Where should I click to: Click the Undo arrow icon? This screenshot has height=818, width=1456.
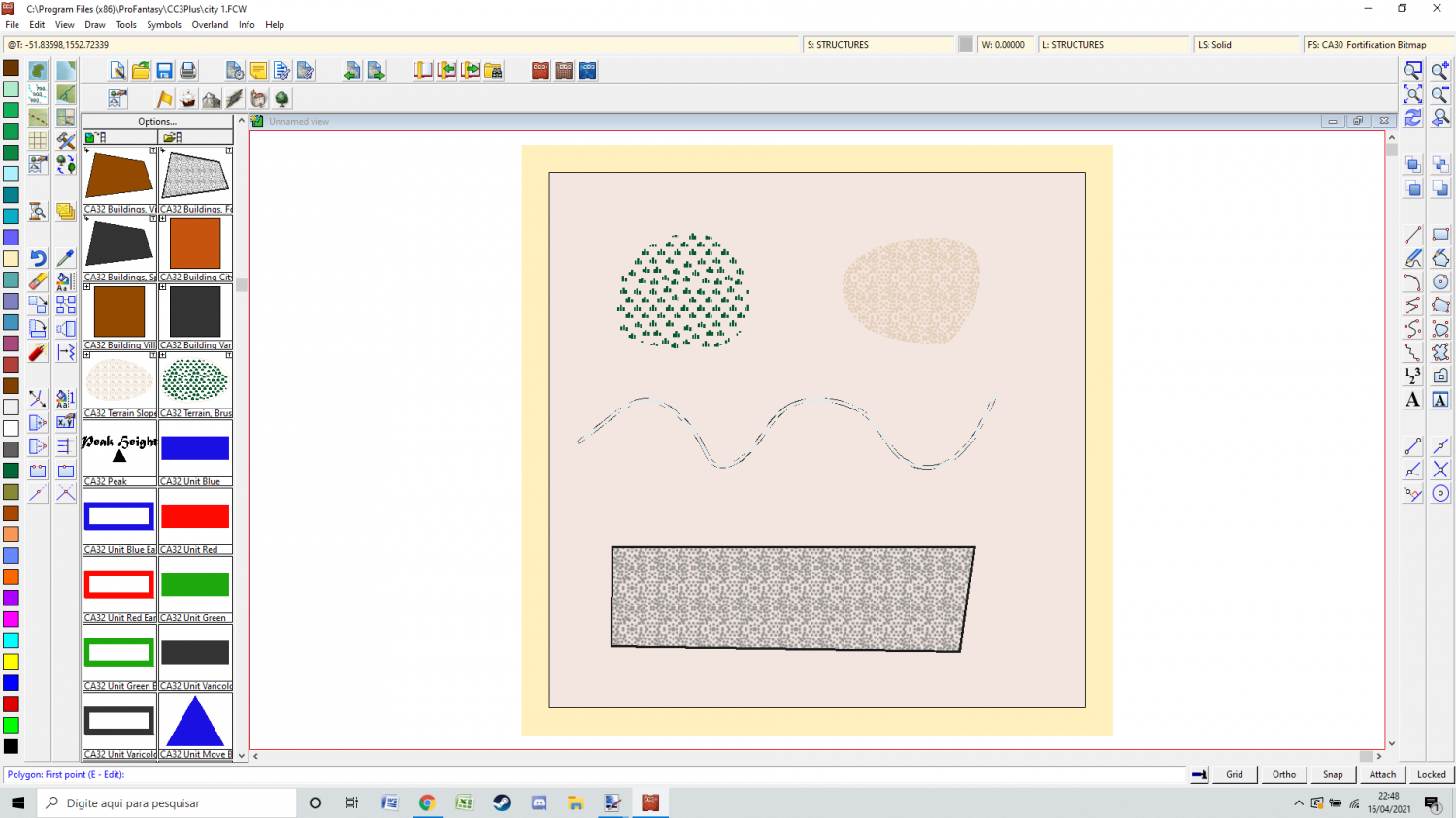coord(38,258)
